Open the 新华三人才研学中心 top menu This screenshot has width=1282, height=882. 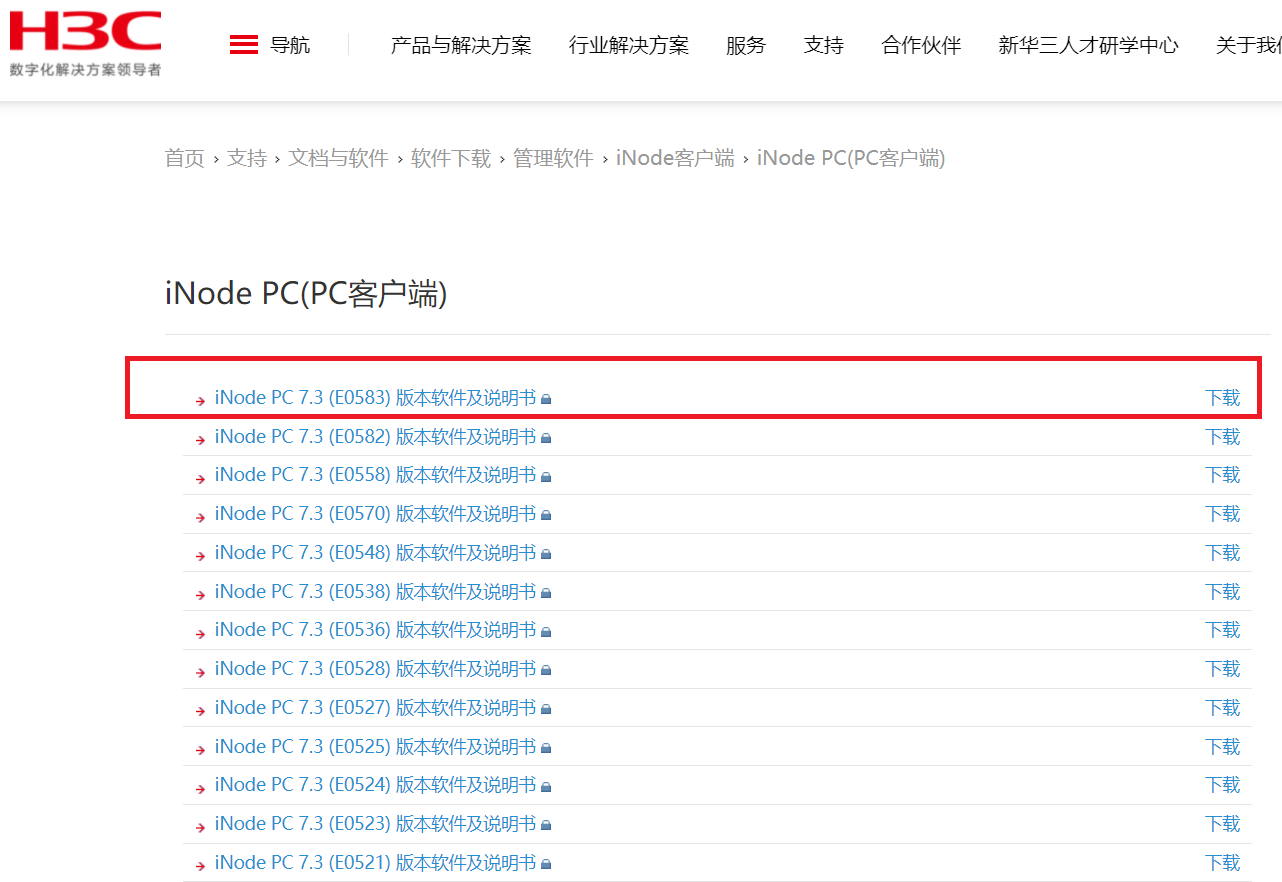point(1088,45)
